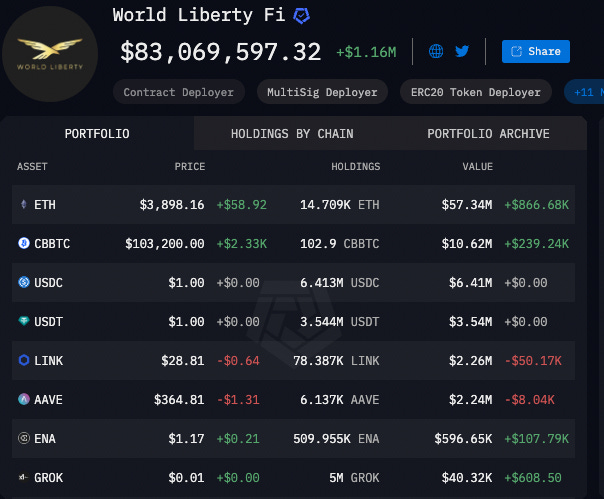Click the GROK token icon
This screenshot has height=499, width=604.
tap(23, 477)
